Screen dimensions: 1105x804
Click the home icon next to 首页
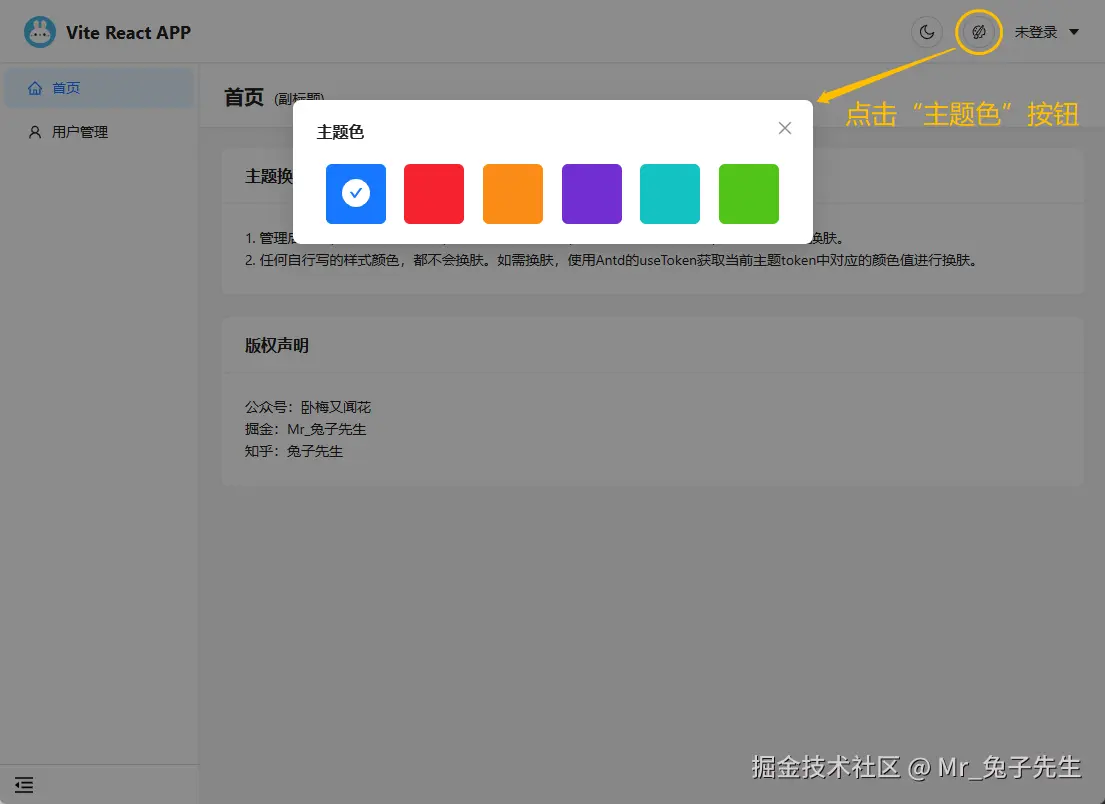click(36, 87)
